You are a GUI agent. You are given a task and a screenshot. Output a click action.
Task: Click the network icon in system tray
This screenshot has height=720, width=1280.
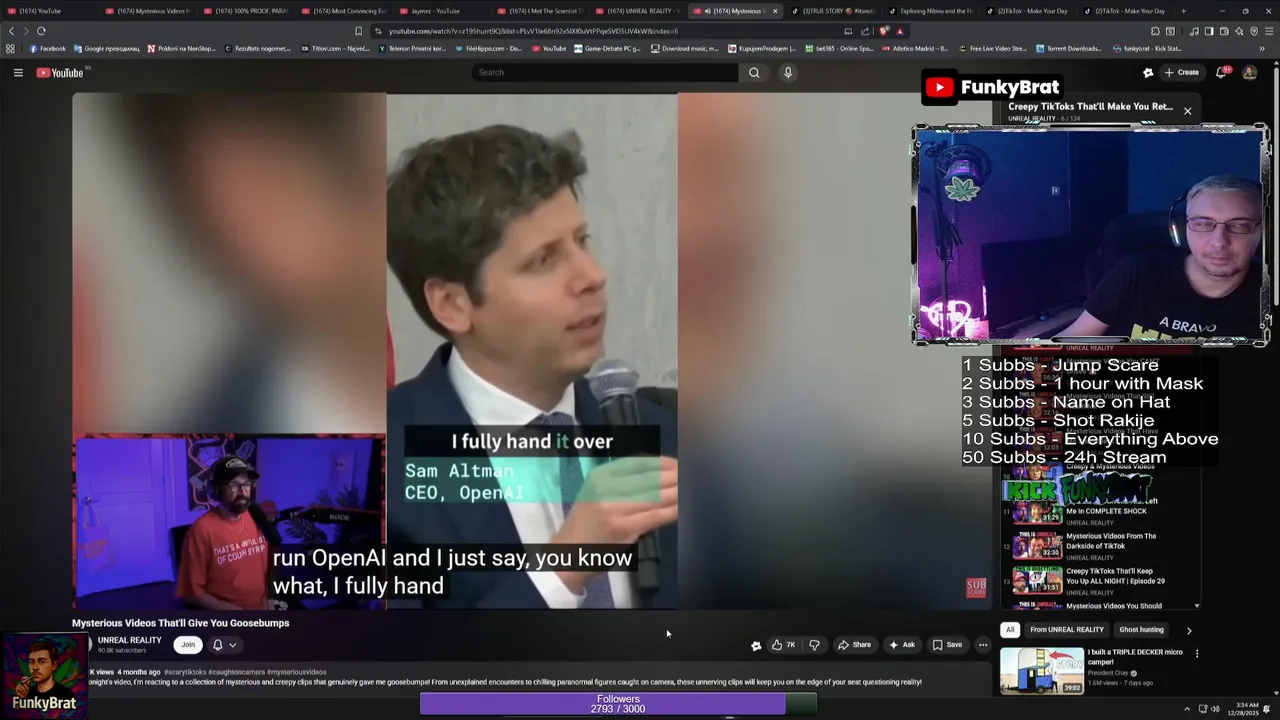(1203, 709)
